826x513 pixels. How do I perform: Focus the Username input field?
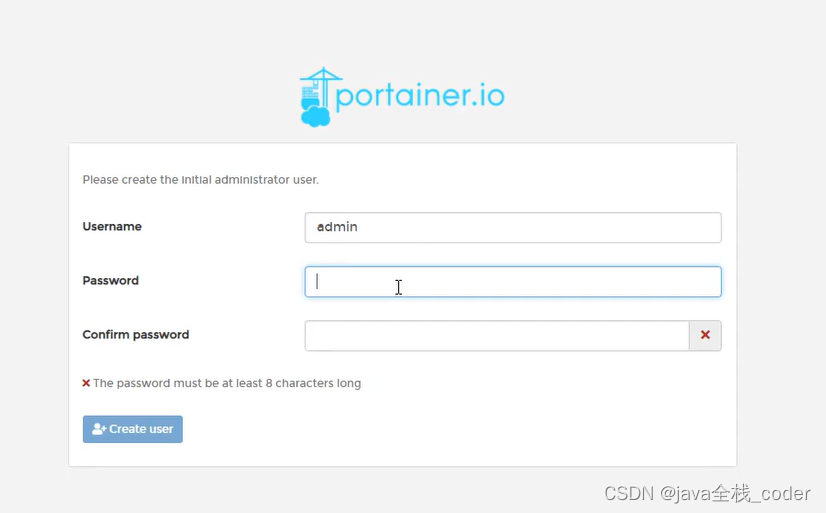(x=513, y=228)
